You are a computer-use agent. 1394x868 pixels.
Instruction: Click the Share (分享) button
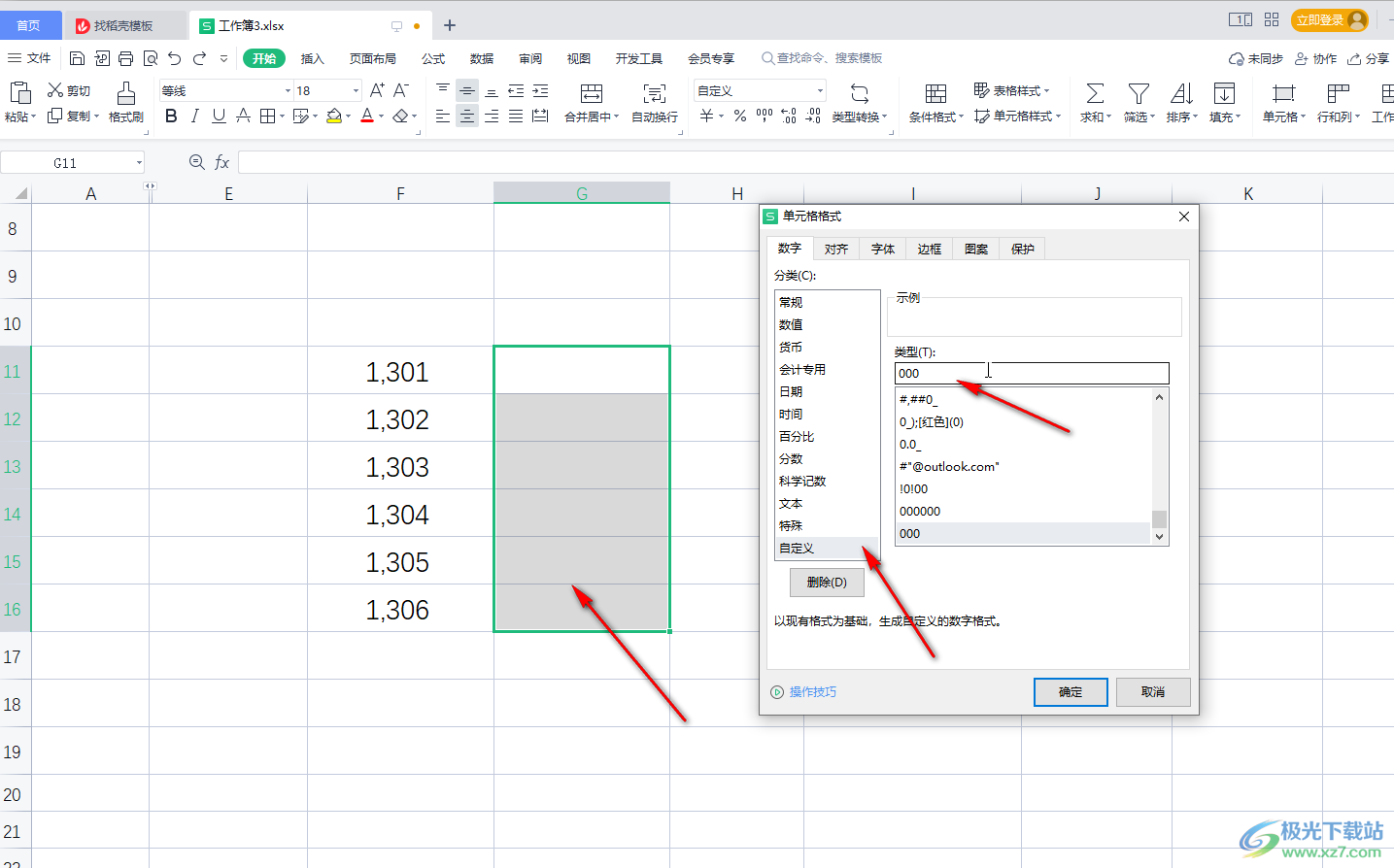(x=1368, y=58)
